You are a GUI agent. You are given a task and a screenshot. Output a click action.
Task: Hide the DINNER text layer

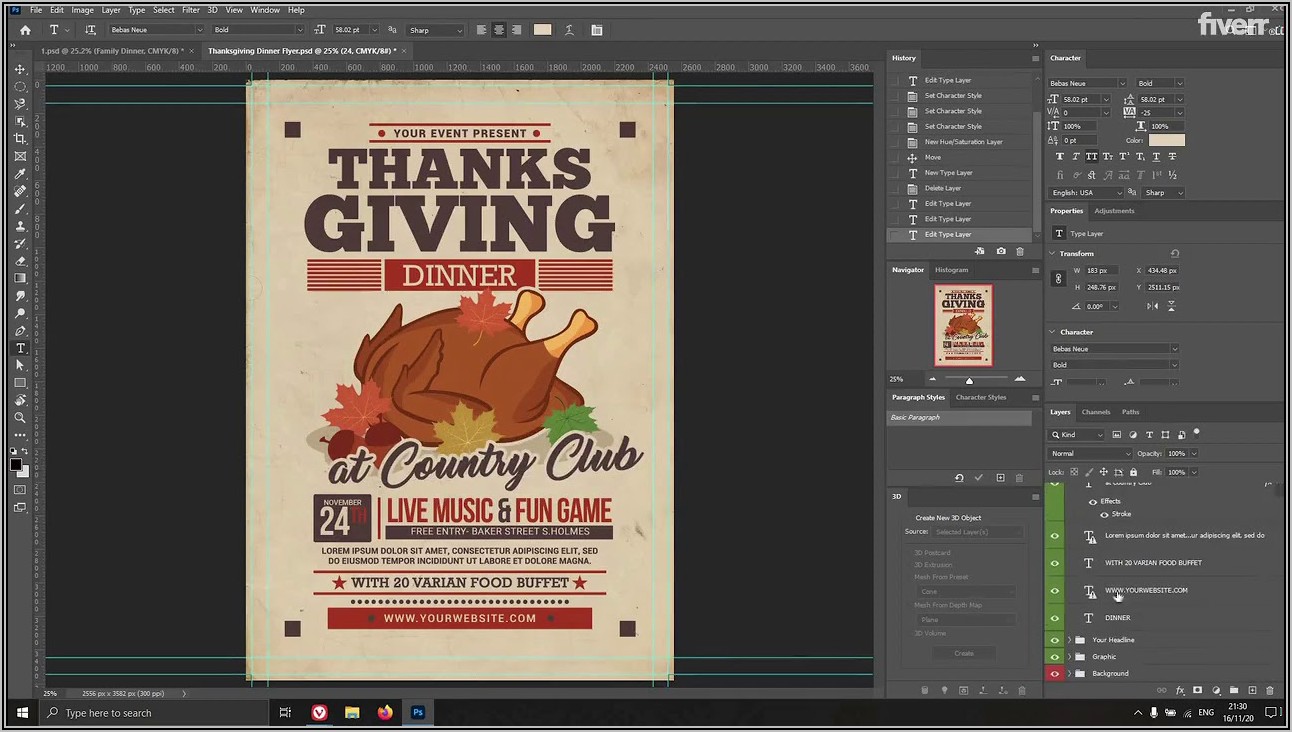[1054, 618]
